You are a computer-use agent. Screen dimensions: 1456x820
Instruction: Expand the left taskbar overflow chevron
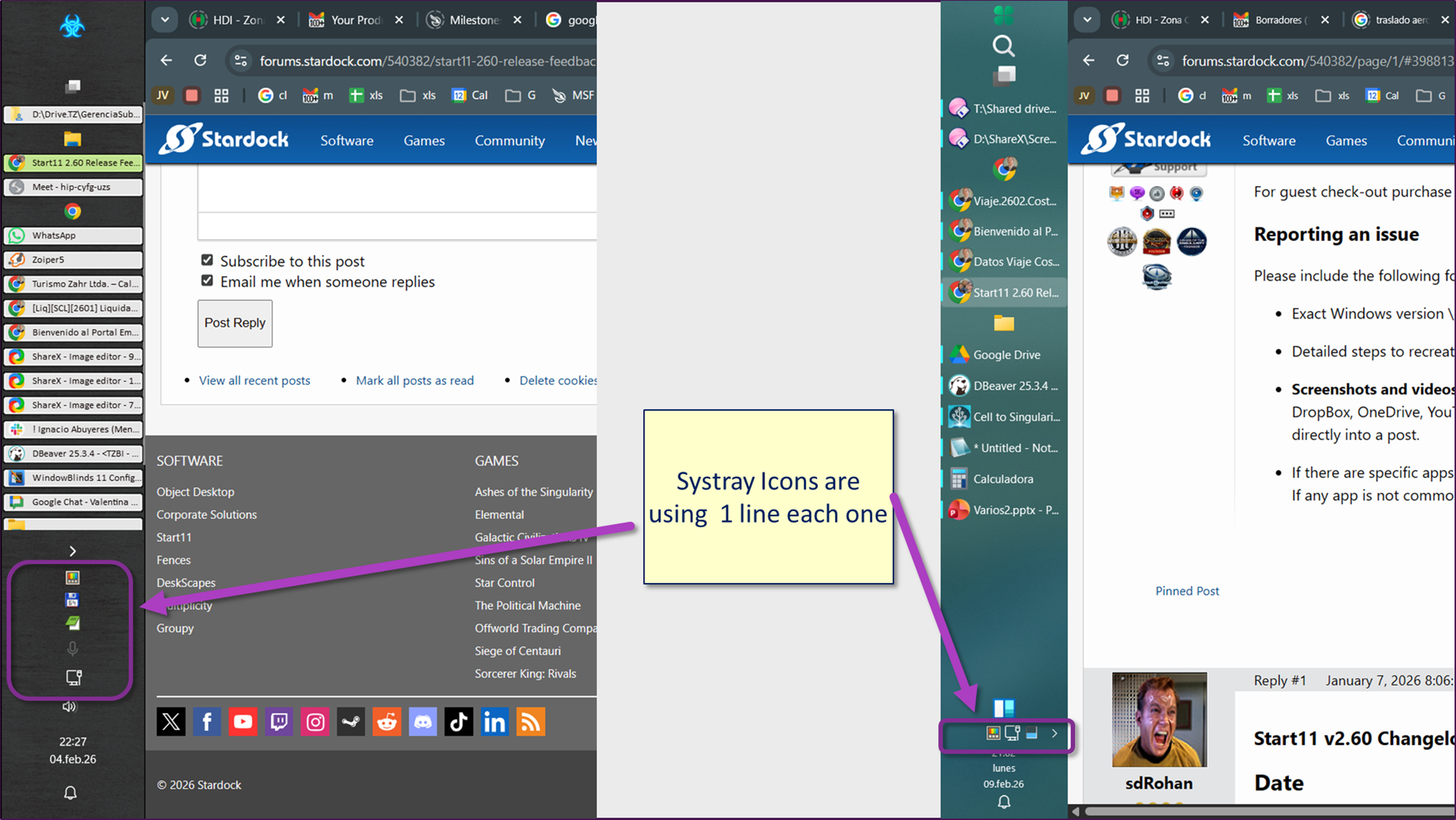73,551
